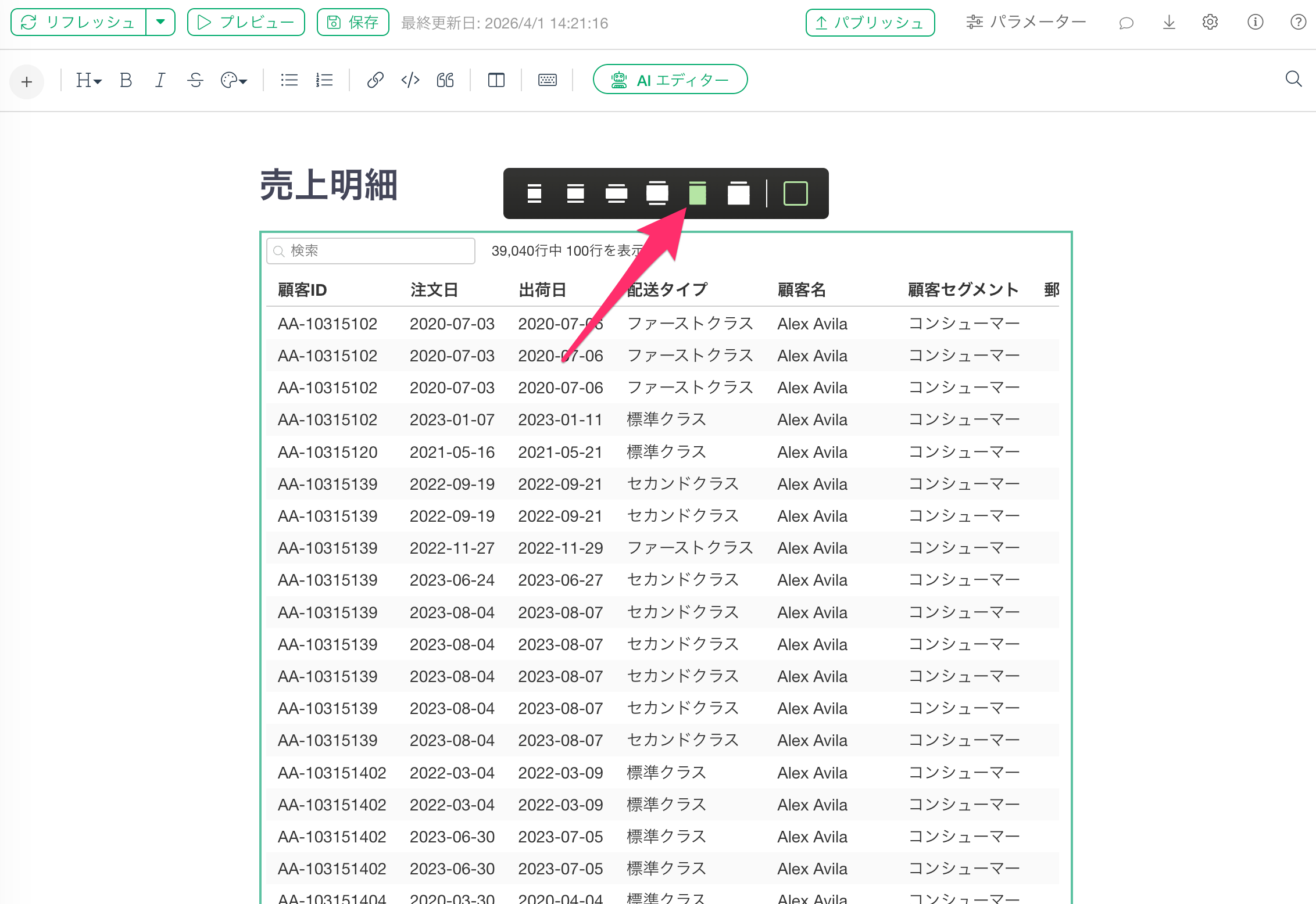This screenshot has height=904, width=1316.
Task: Toggle the border square option
Action: (x=795, y=193)
